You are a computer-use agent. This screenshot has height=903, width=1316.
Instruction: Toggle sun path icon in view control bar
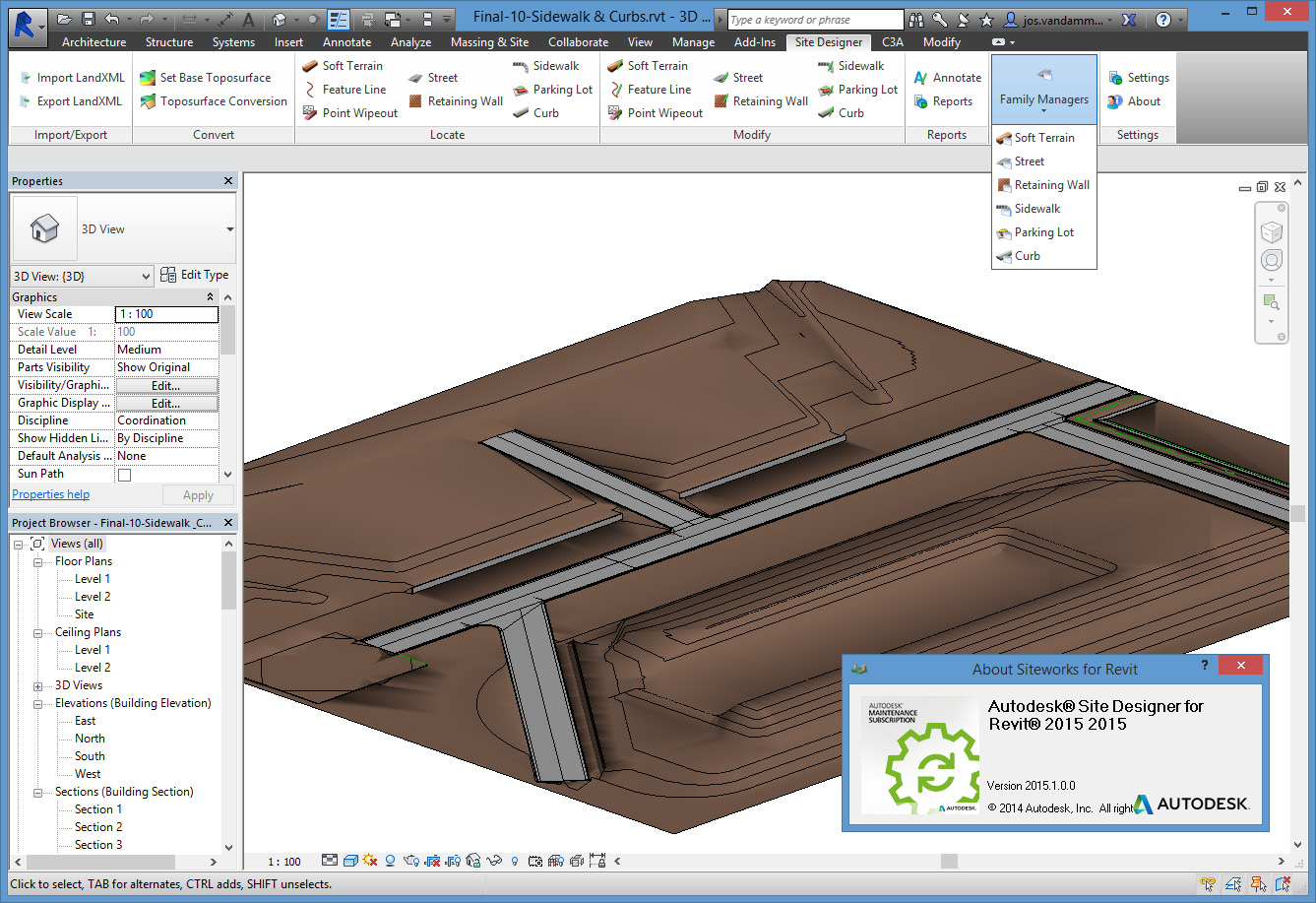click(370, 862)
